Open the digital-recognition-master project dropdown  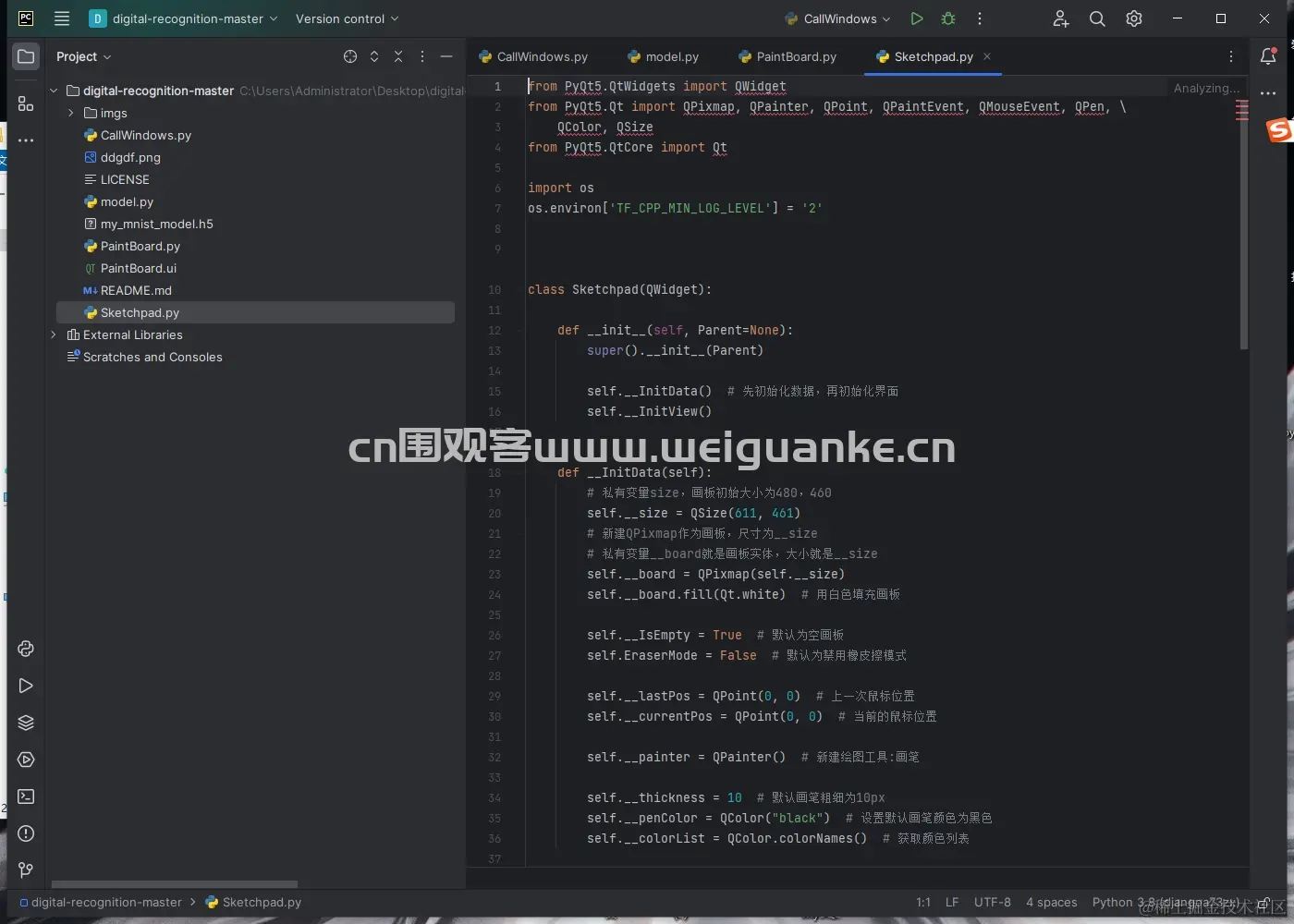[183, 18]
